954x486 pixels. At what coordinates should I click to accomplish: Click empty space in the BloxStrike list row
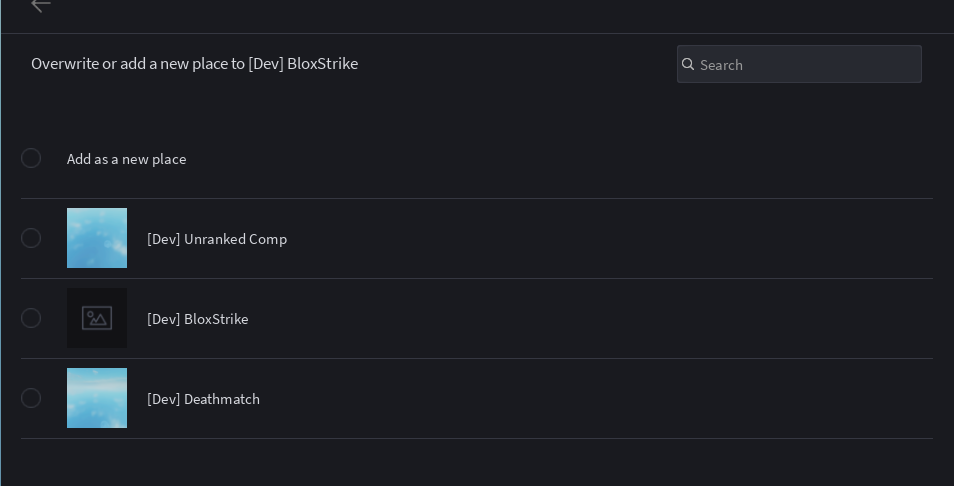click(608, 319)
